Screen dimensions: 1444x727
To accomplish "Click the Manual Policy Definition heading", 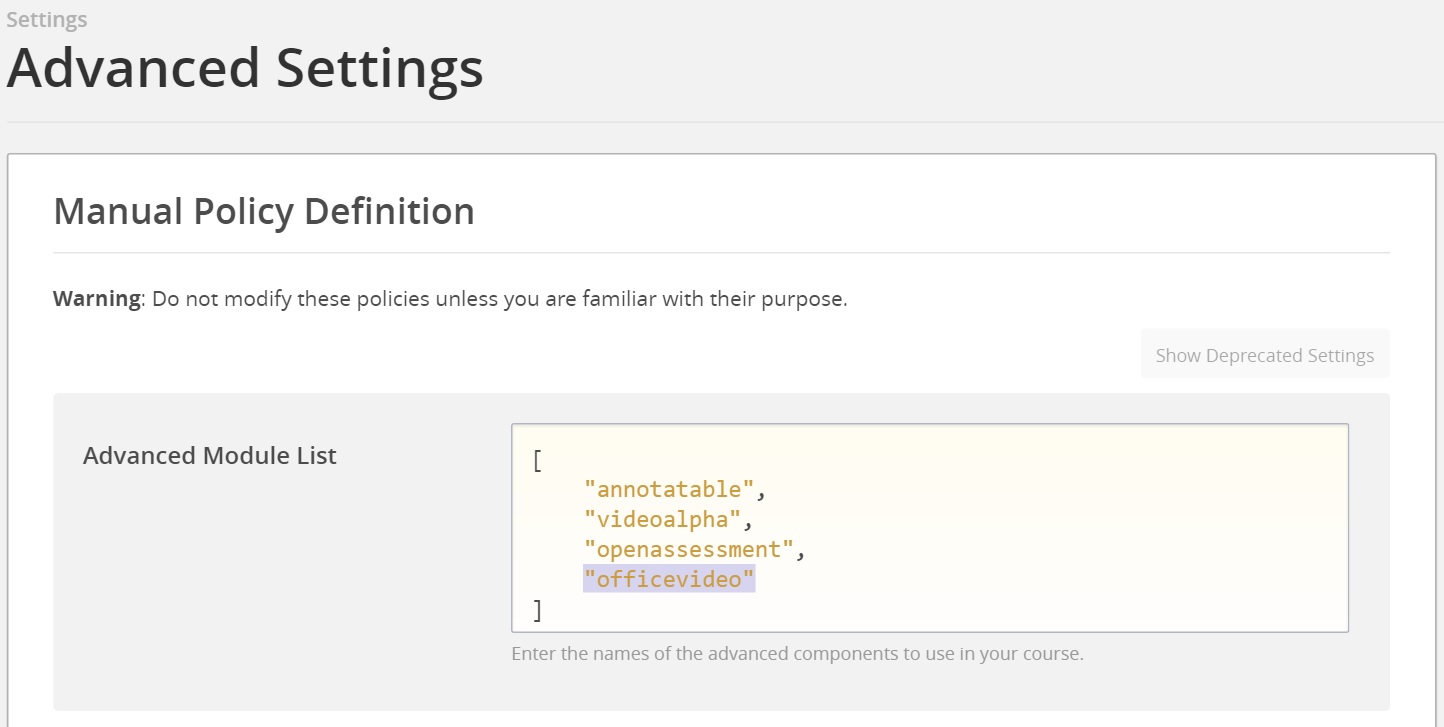I will pos(264,212).
